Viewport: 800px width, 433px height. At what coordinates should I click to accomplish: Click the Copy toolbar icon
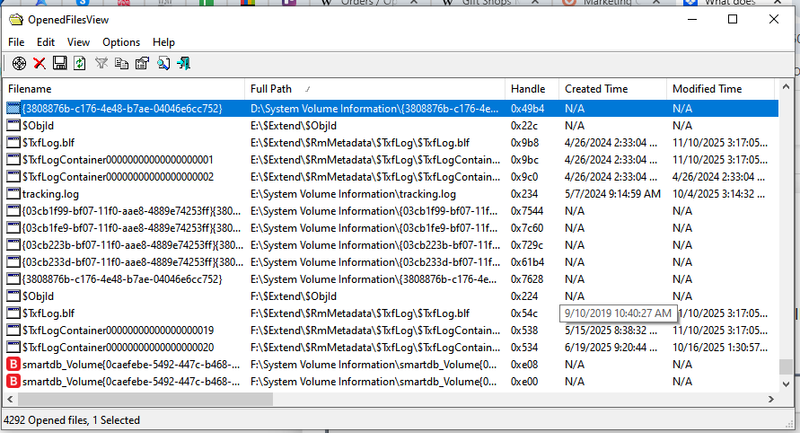pos(121,63)
